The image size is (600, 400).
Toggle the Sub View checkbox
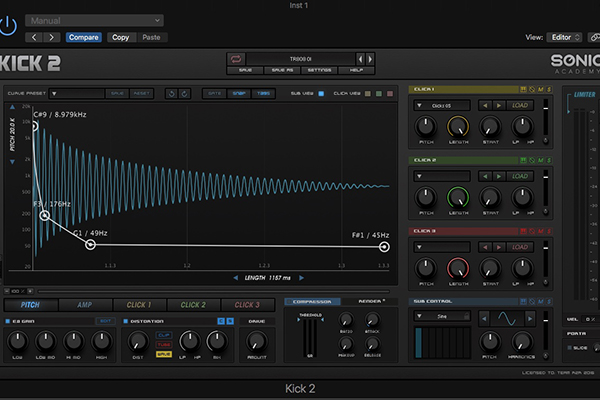click(x=321, y=93)
